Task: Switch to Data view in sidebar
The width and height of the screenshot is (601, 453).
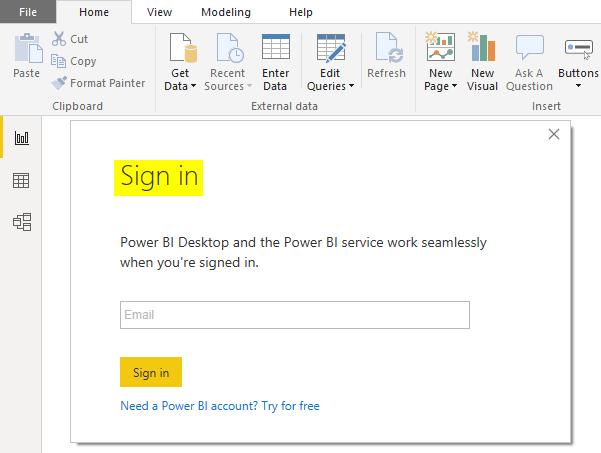Action: 21,180
